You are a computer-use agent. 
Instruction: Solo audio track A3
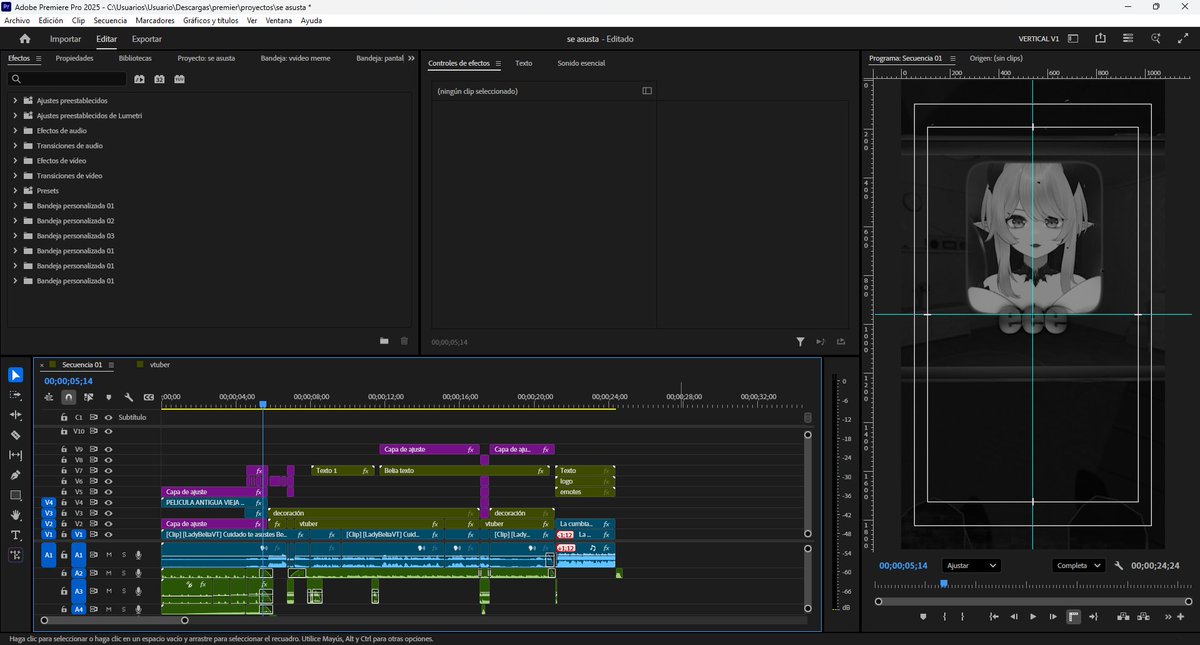click(124, 591)
